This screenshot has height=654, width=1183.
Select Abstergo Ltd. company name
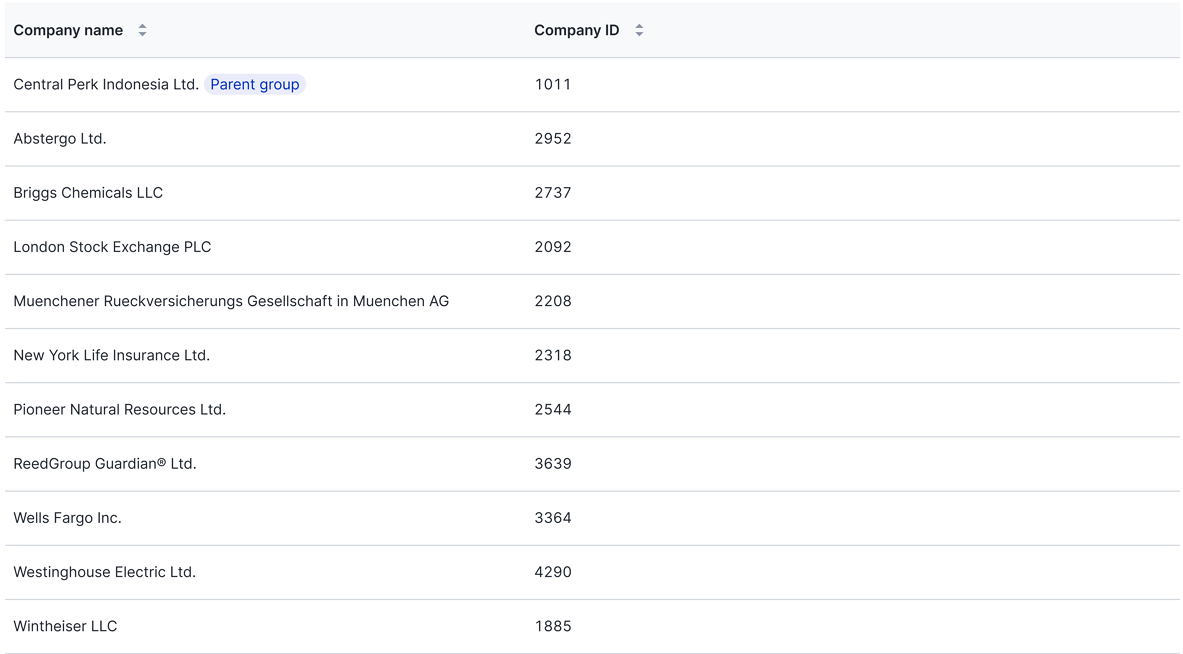pos(60,139)
